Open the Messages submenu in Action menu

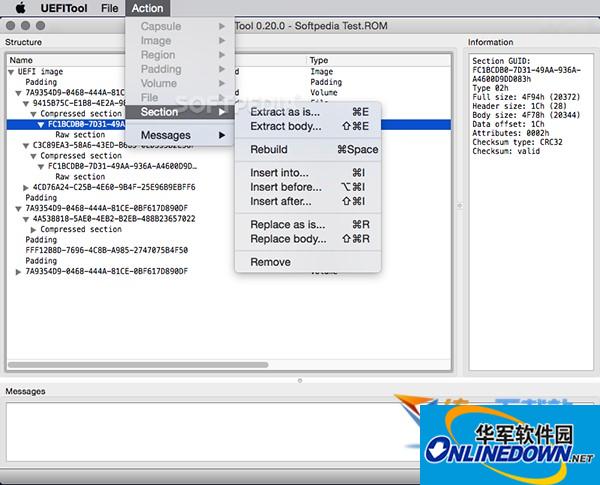[x=180, y=135]
